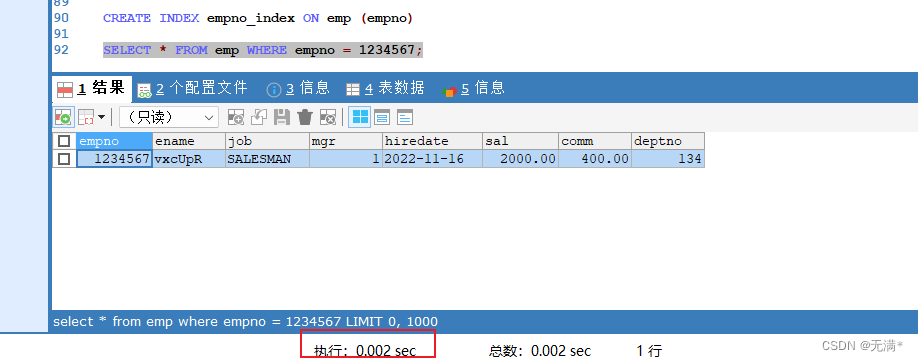Click the hiredate column header
Screen dimensions: 918x361
point(433,141)
